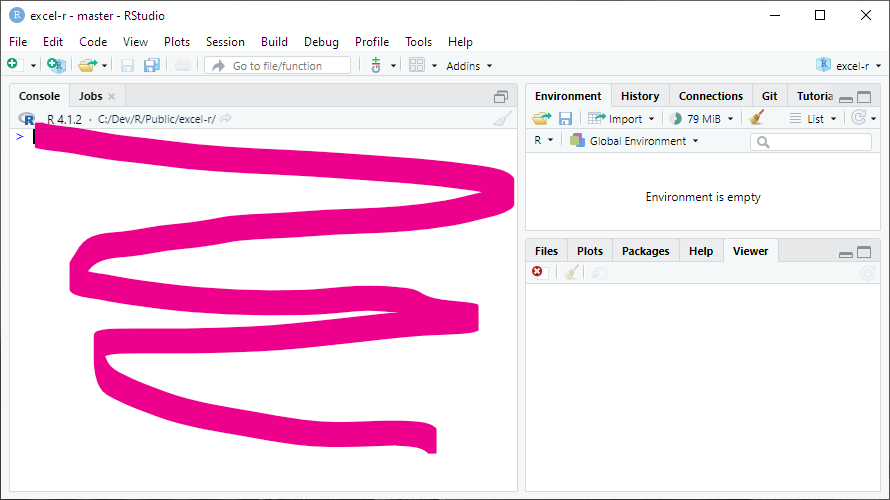The image size is (890, 500).
Task: Click the Create Project icon
Action: point(56,65)
